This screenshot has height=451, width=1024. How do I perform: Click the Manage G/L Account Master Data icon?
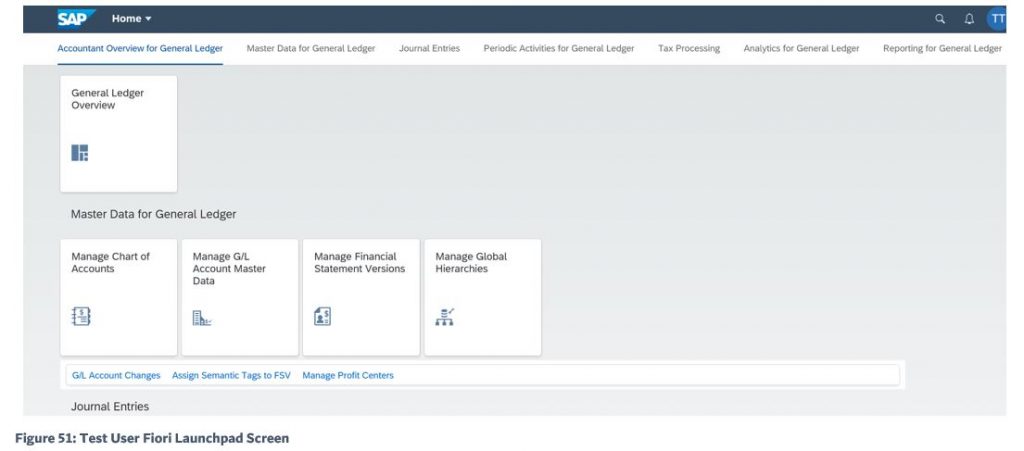click(202, 318)
